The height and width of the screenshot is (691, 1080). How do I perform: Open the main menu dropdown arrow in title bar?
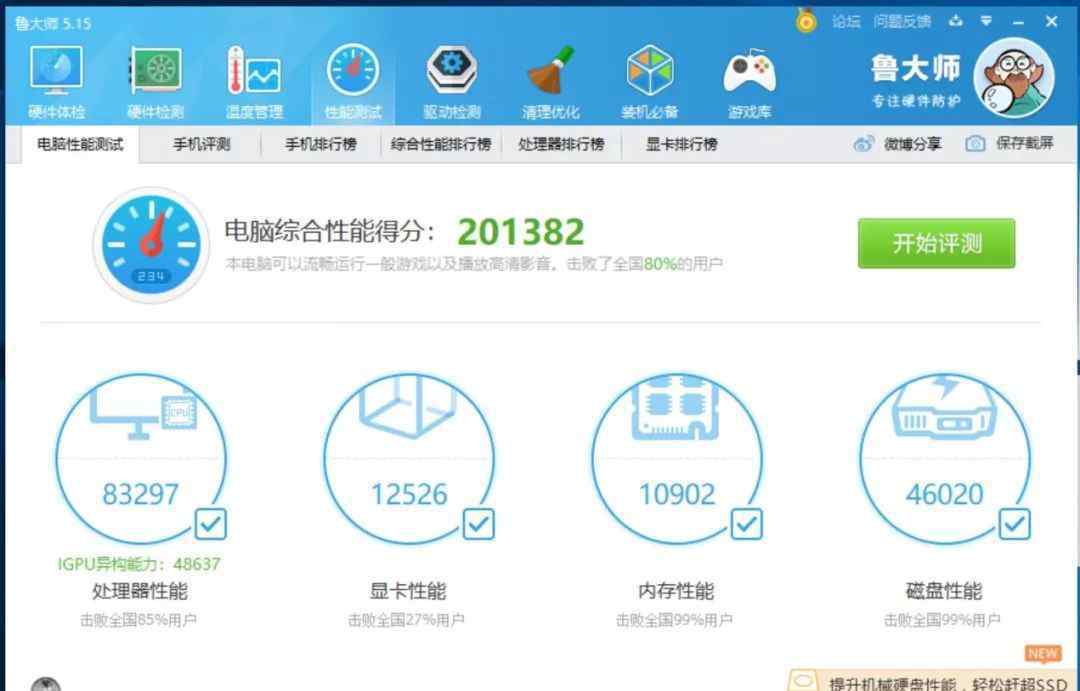click(986, 21)
